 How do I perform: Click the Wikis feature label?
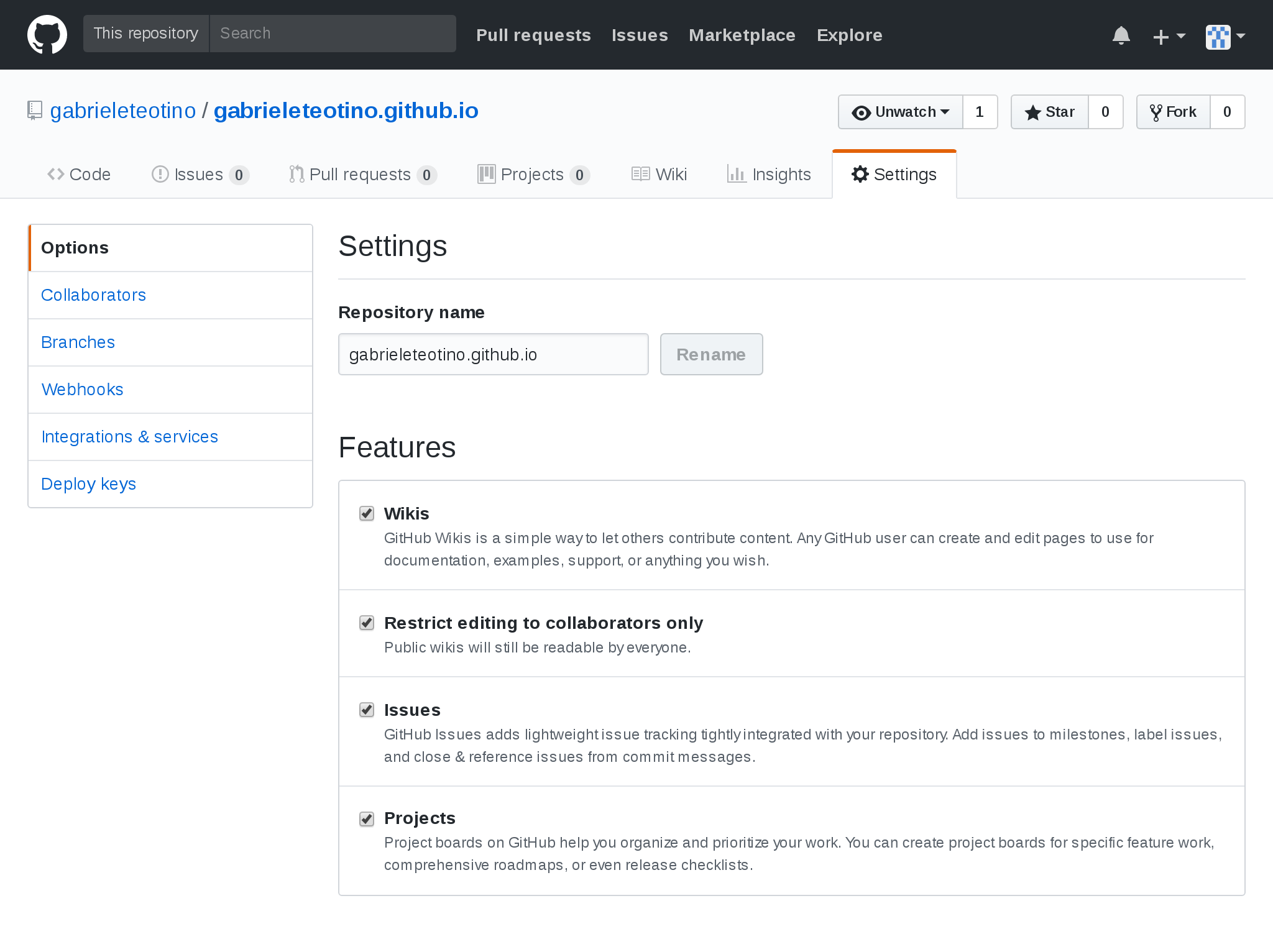pyautogui.click(x=407, y=514)
